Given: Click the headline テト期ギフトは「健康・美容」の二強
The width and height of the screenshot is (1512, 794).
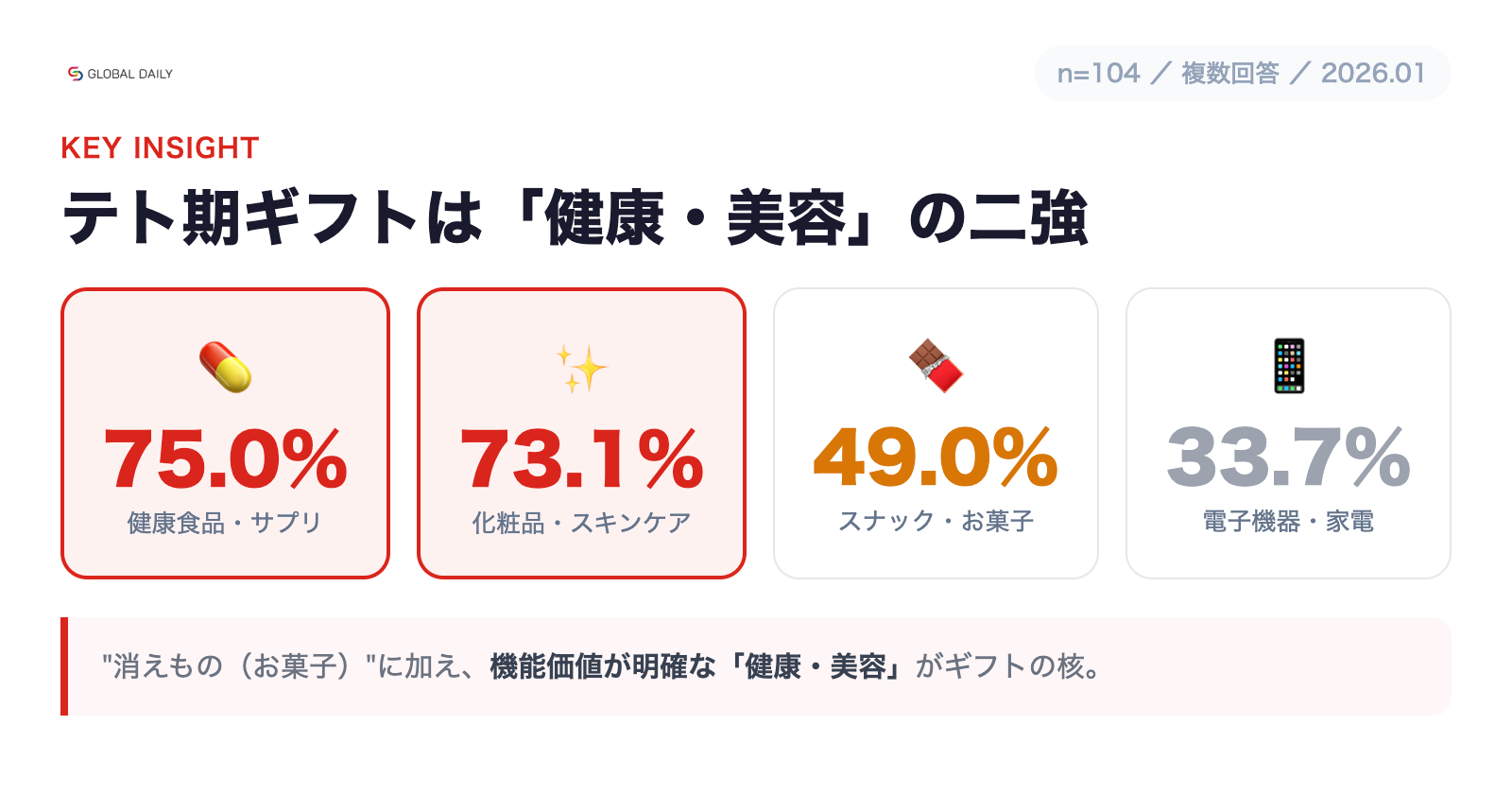Looking at the screenshot, I should pyautogui.click(x=576, y=218).
